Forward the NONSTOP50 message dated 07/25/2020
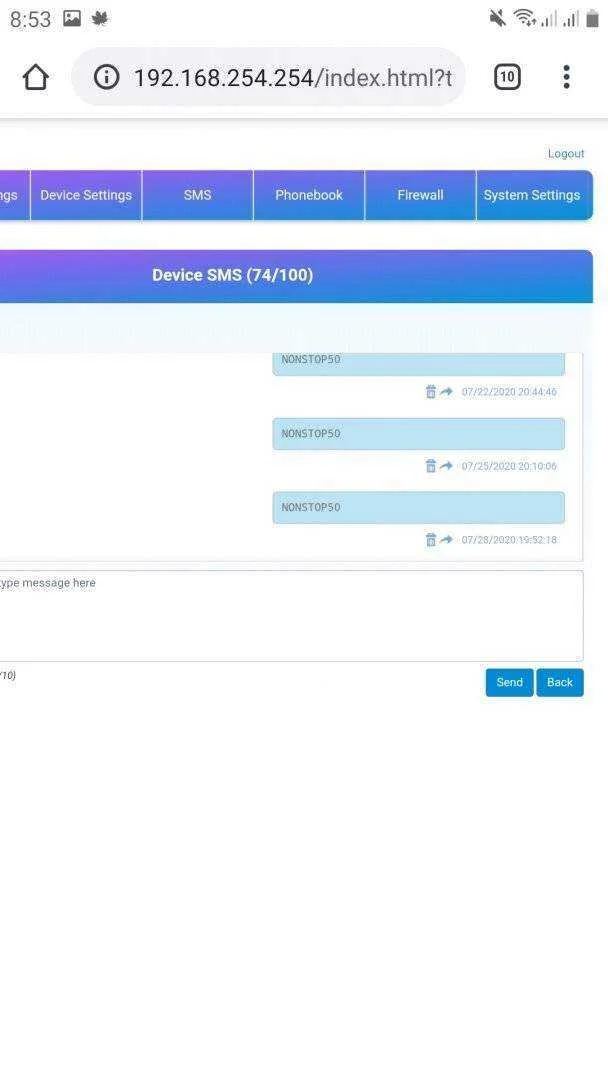 [x=446, y=466]
